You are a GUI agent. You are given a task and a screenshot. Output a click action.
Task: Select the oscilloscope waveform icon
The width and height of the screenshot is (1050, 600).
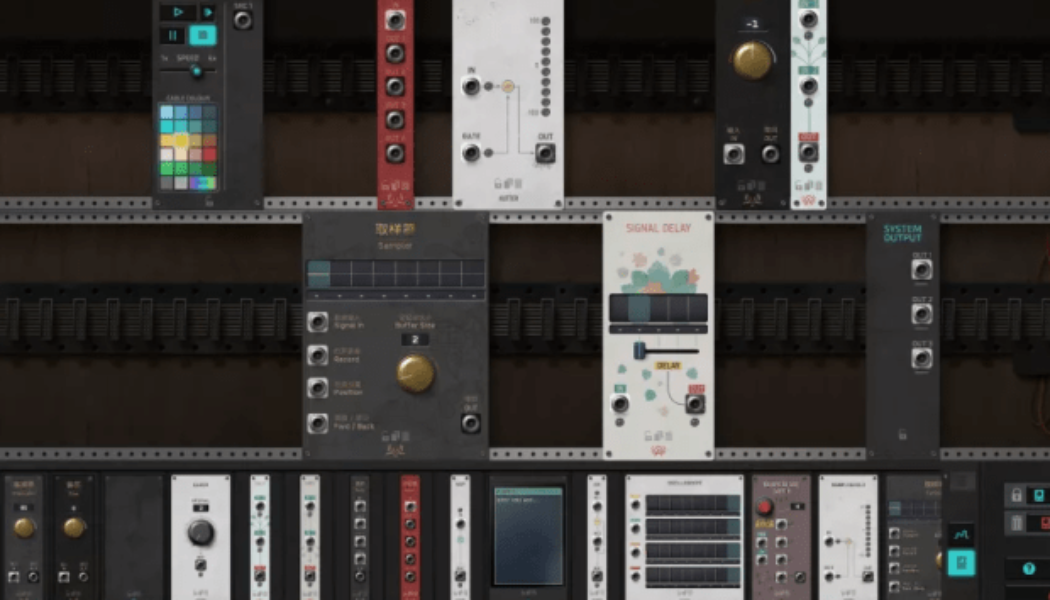962,532
